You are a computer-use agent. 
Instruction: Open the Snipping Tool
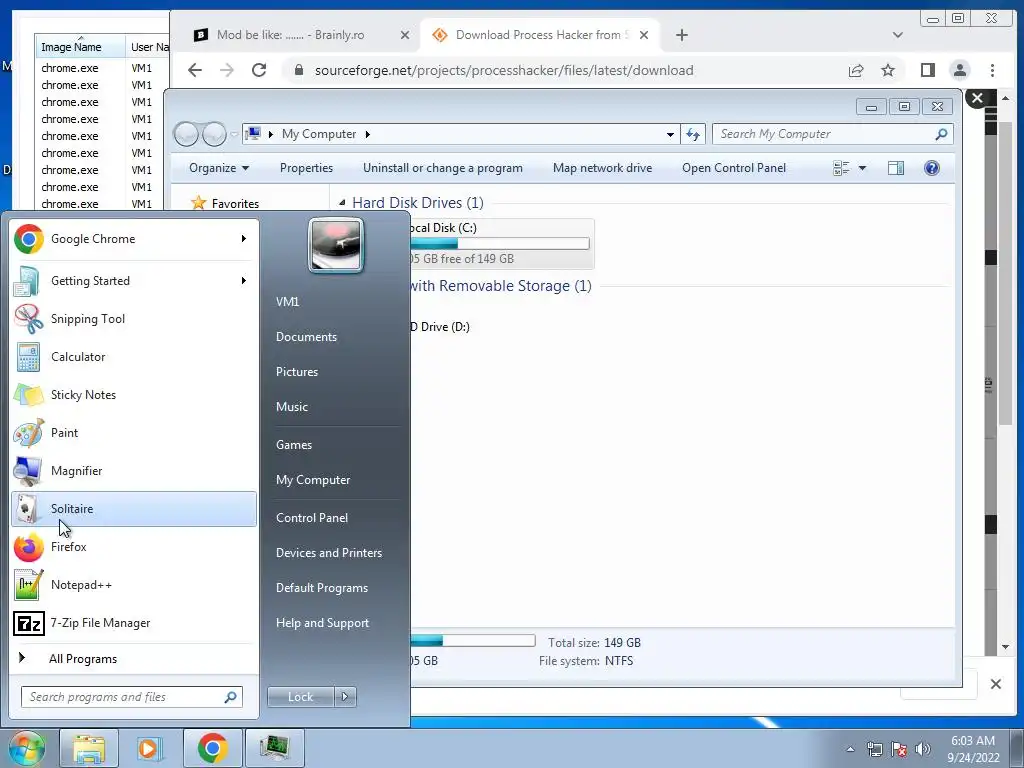134,319
